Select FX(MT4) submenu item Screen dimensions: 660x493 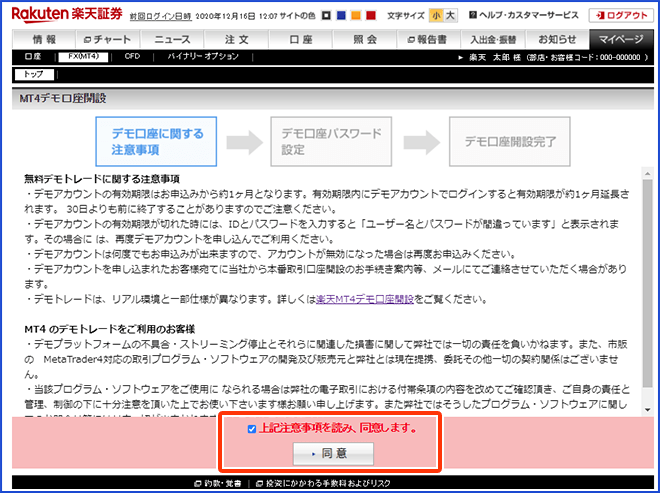pos(83,57)
